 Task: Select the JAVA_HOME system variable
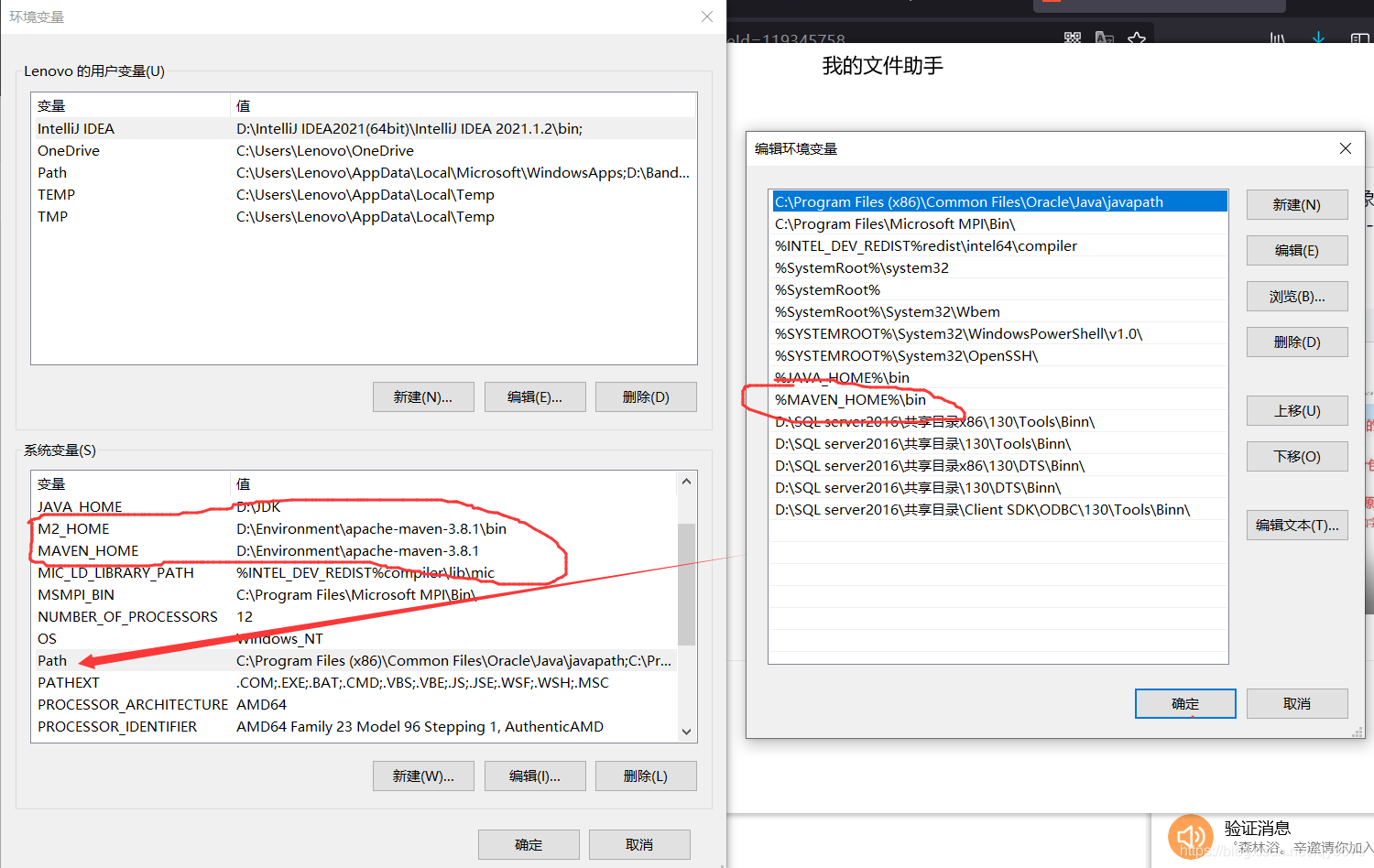[x=354, y=506]
